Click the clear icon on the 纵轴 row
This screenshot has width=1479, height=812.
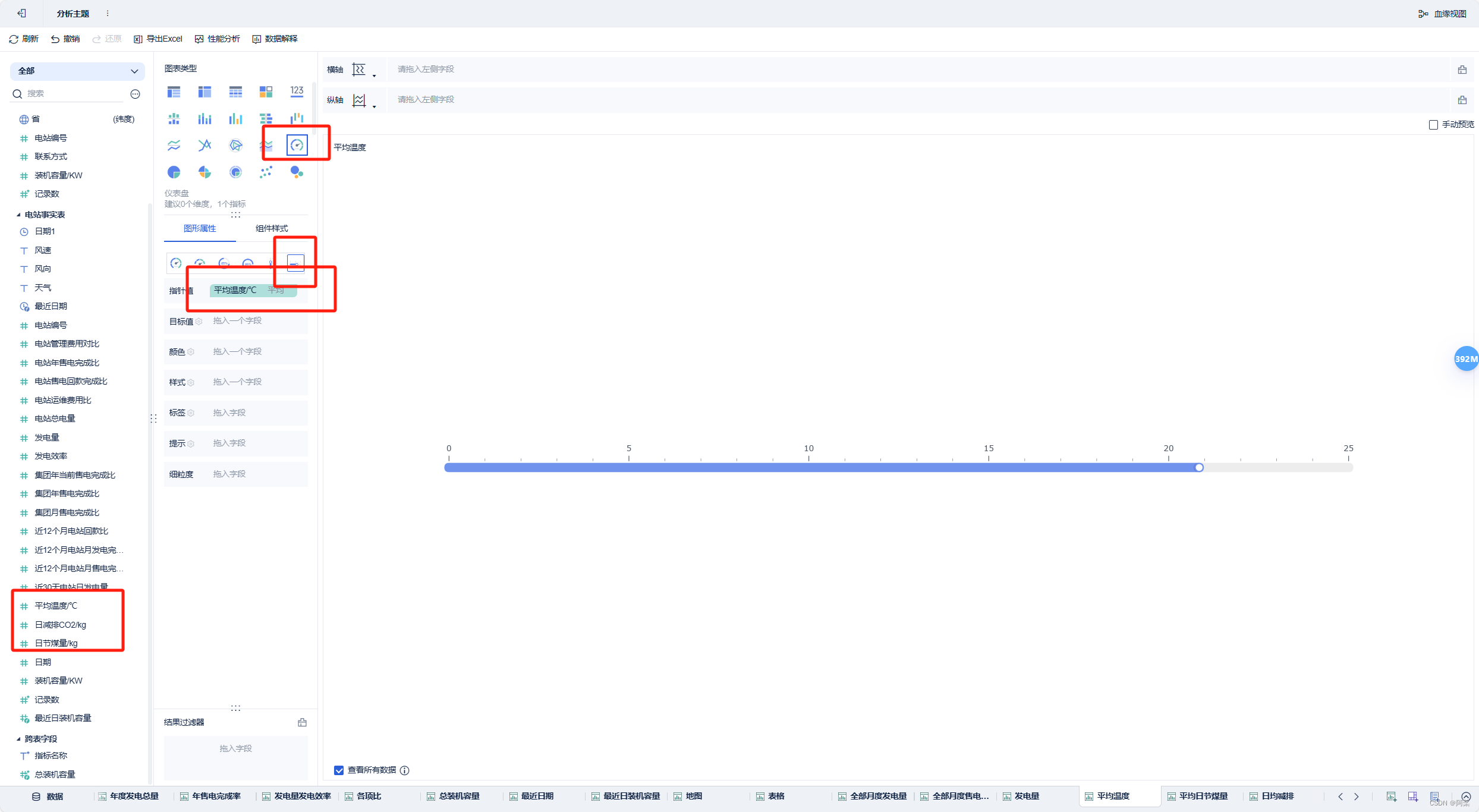(1462, 100)
